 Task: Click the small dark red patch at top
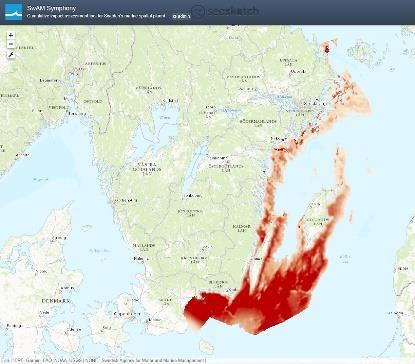point(327,49)
